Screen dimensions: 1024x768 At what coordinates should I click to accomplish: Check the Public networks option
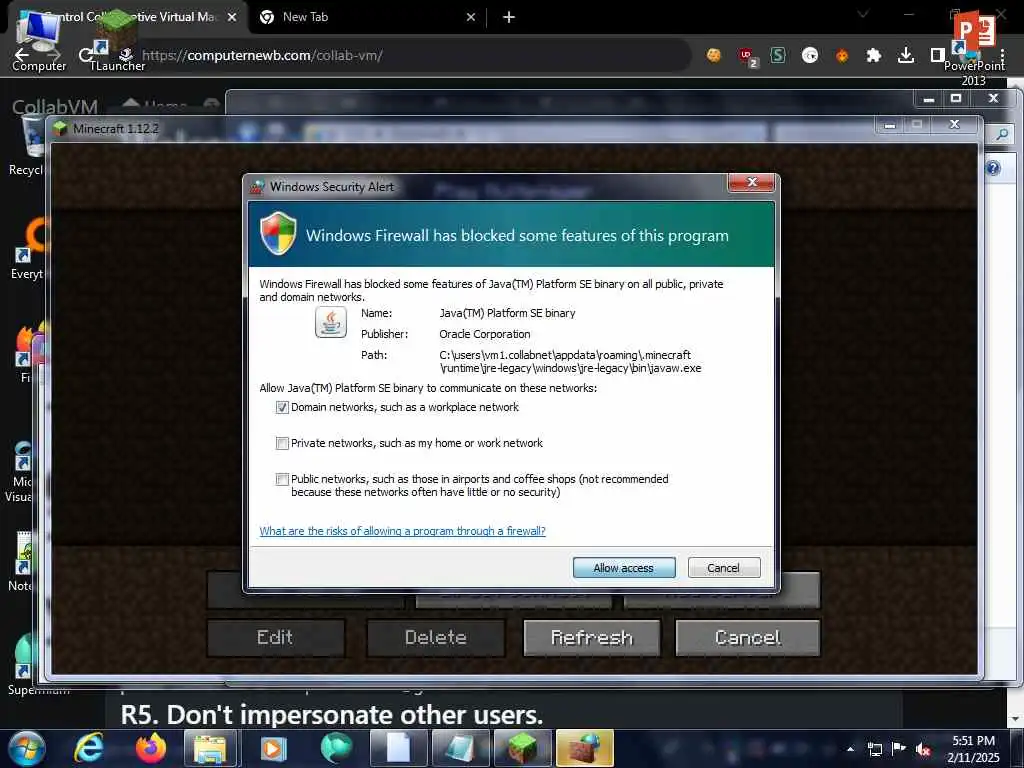point(282,479)
